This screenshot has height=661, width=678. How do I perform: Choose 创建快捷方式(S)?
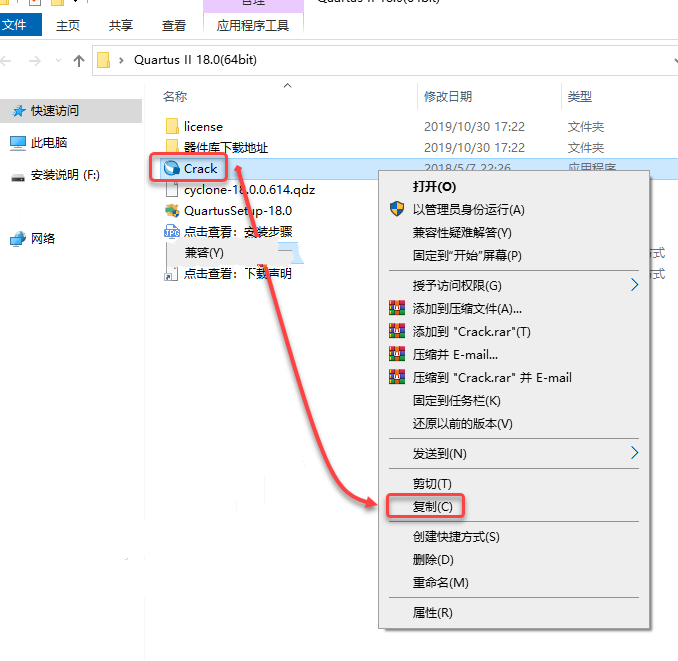click(456, 537)
